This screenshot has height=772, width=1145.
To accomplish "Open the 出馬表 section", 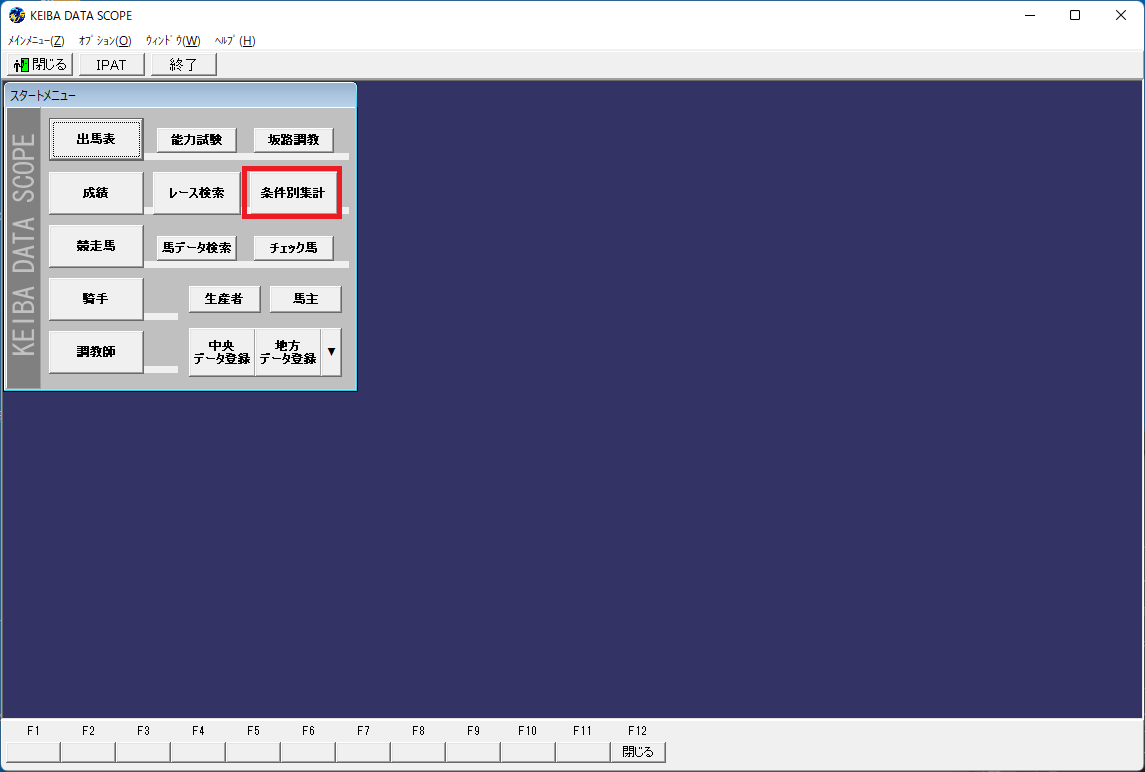I will 96,139.
